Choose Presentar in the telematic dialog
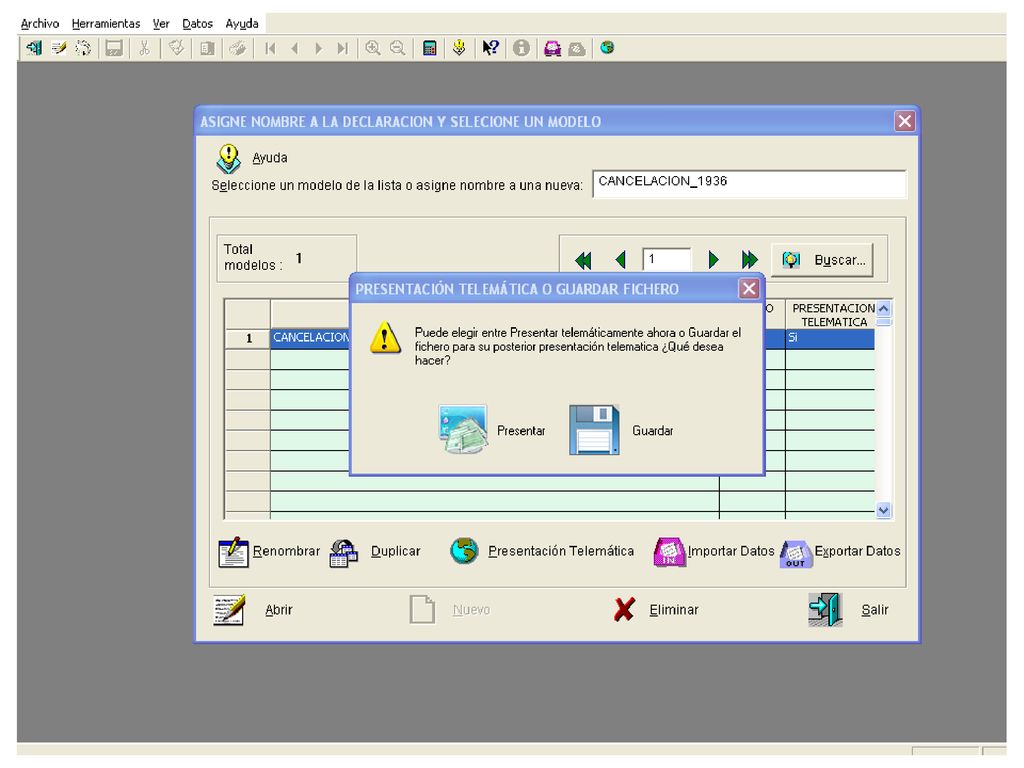 tap(521, 430)
